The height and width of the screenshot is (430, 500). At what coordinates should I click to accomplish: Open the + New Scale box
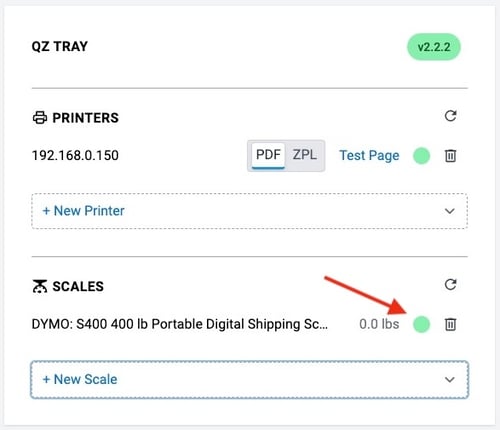pyautogui.click(x=250, y=380)
